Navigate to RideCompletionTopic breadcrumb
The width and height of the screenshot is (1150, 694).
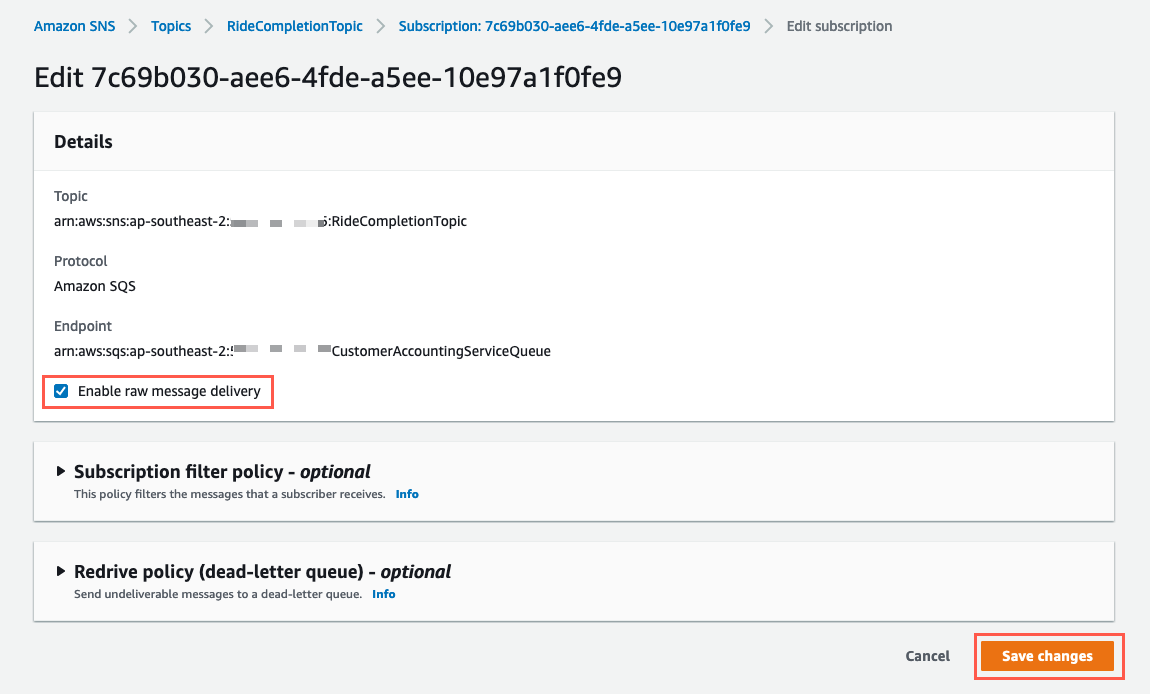pos(295,26)
